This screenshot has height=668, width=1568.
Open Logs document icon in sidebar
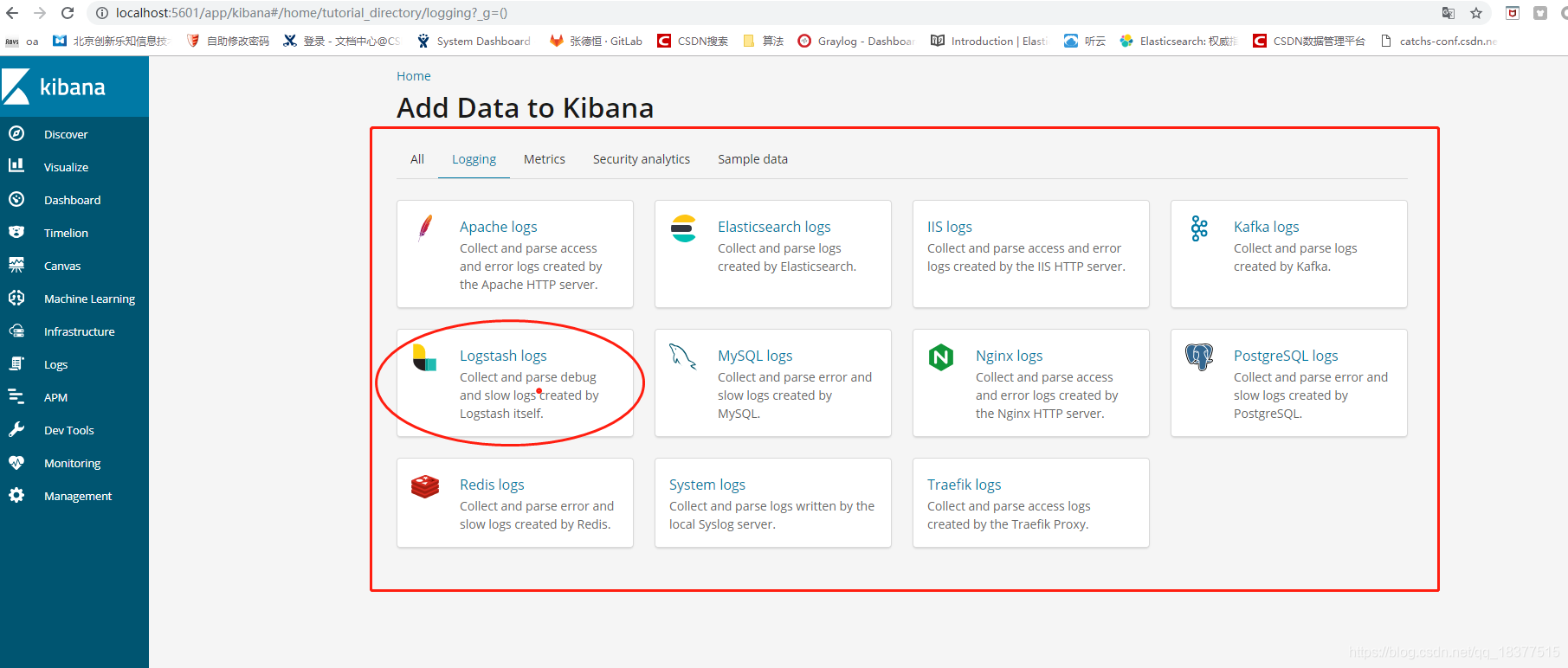[x=16, y=363]
